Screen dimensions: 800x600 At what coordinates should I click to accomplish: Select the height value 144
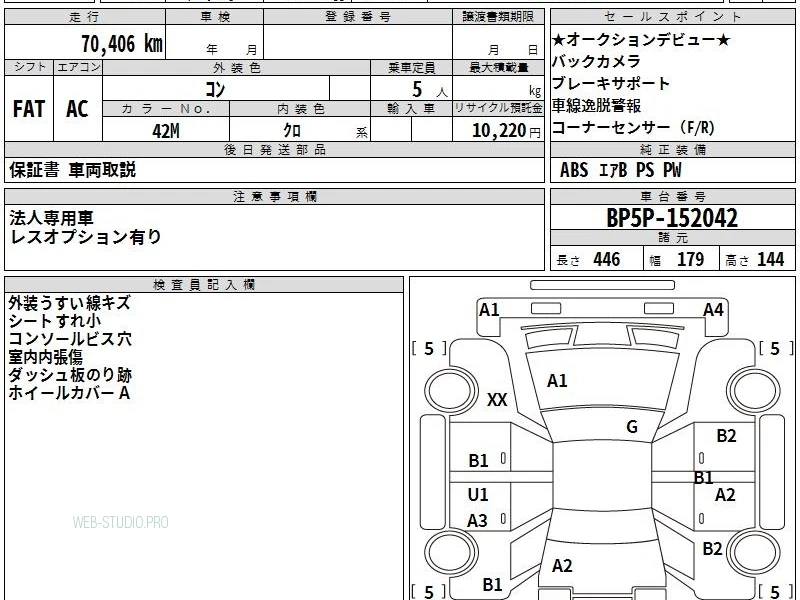click(x=770, y=260)
